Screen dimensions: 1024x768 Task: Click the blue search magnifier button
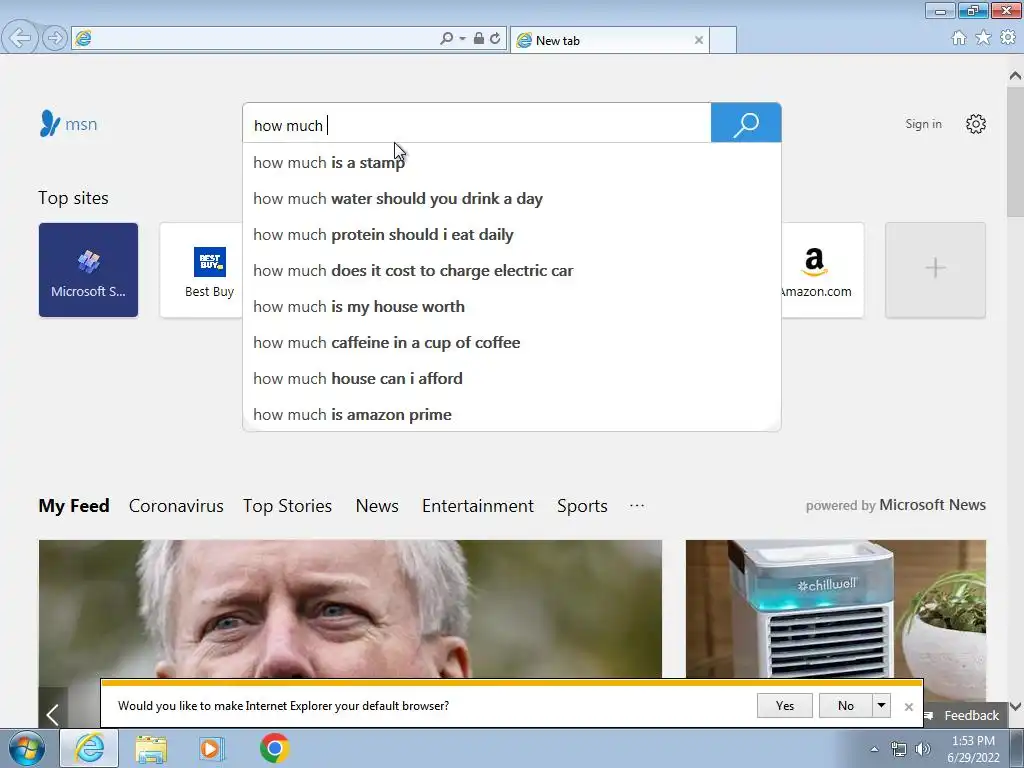[746, 123]
